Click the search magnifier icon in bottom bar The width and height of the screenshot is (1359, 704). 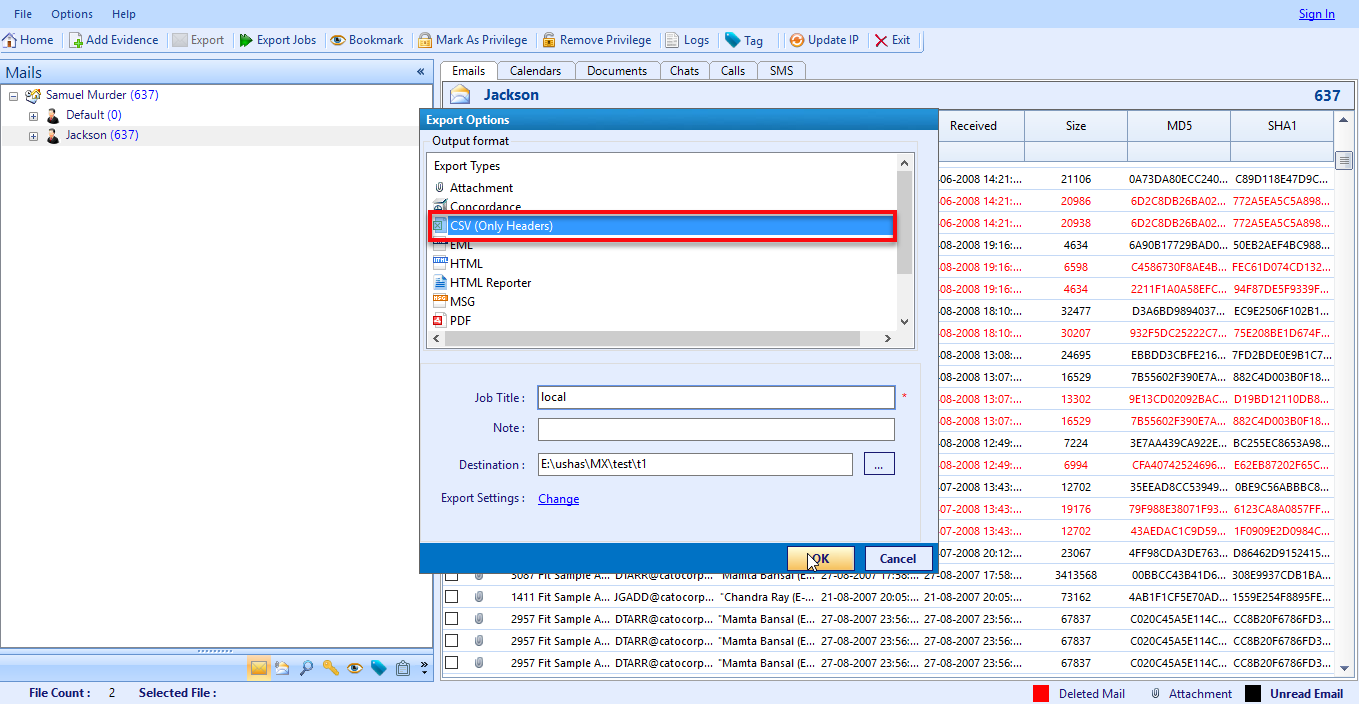[306, 668]
